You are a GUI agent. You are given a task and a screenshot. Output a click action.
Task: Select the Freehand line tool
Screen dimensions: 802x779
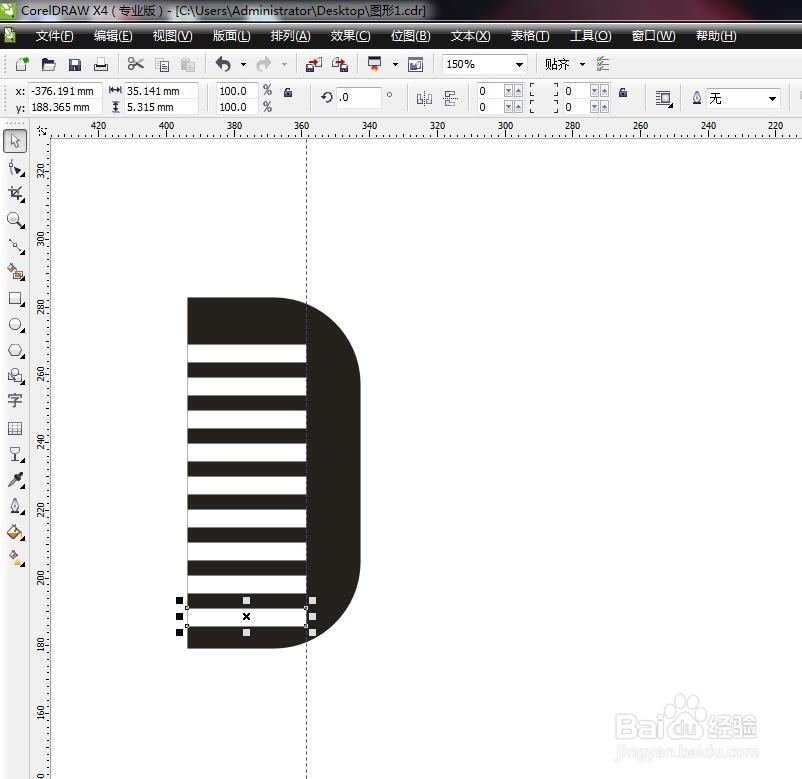[16, 246]
